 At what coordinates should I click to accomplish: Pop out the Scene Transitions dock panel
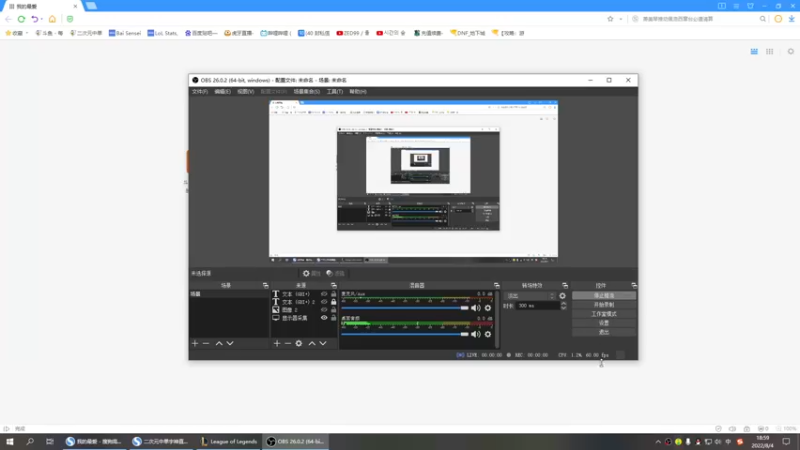tap(565, 285)
